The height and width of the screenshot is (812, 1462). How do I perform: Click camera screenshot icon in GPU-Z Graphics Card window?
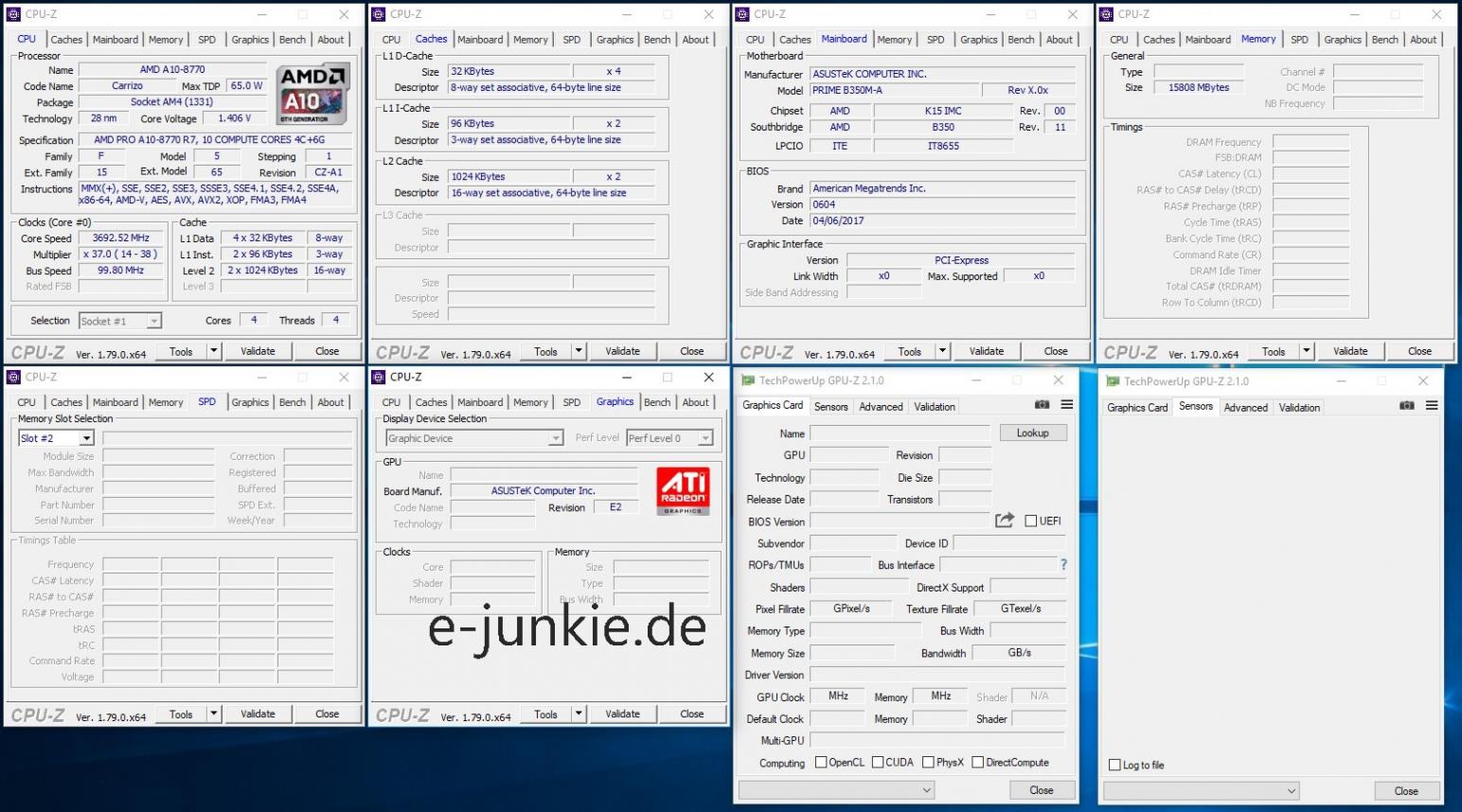click(x=1042, y=405)
